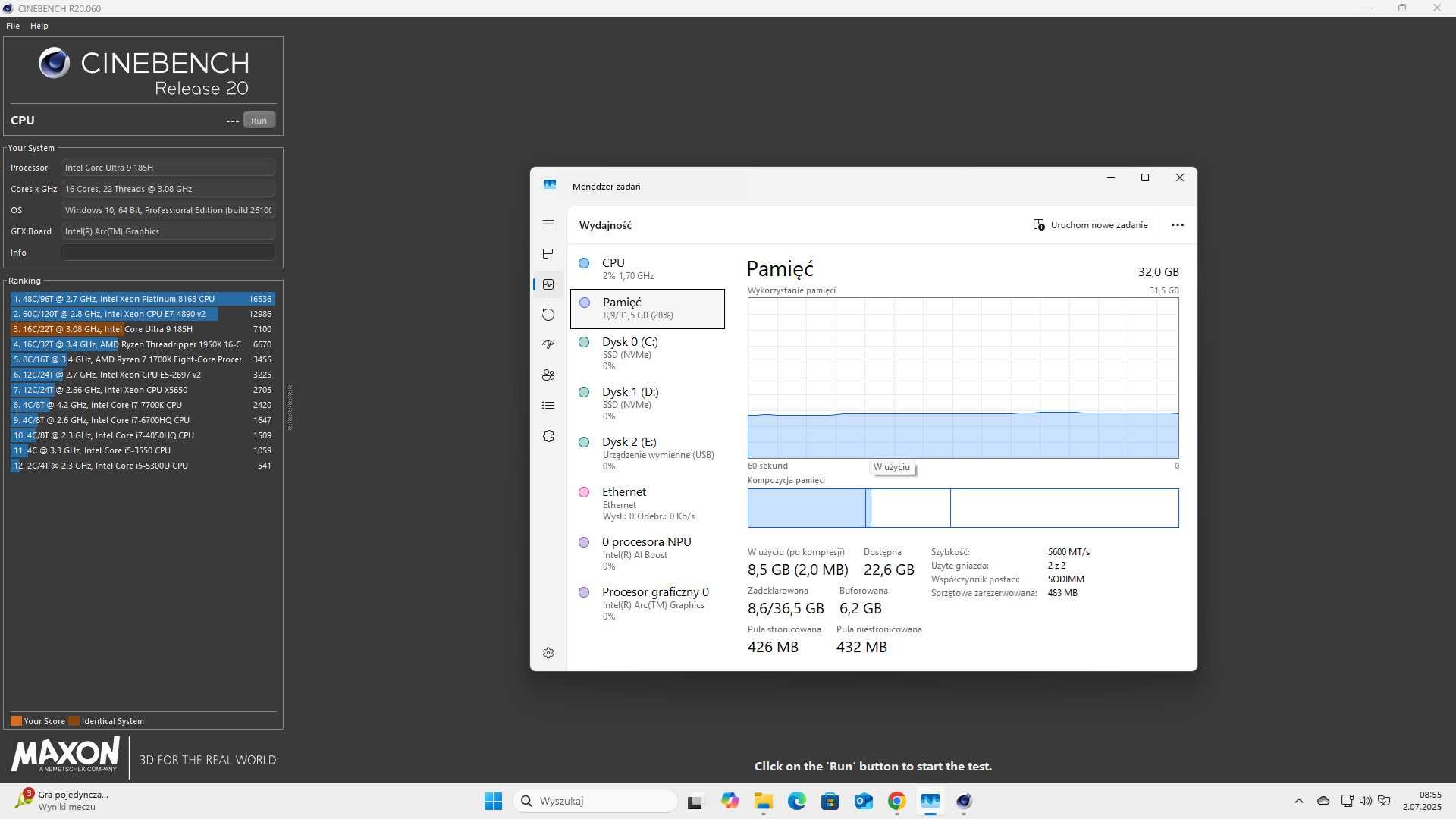Select the Xeon E5-2697 v2 ranking row

[143, 375]
